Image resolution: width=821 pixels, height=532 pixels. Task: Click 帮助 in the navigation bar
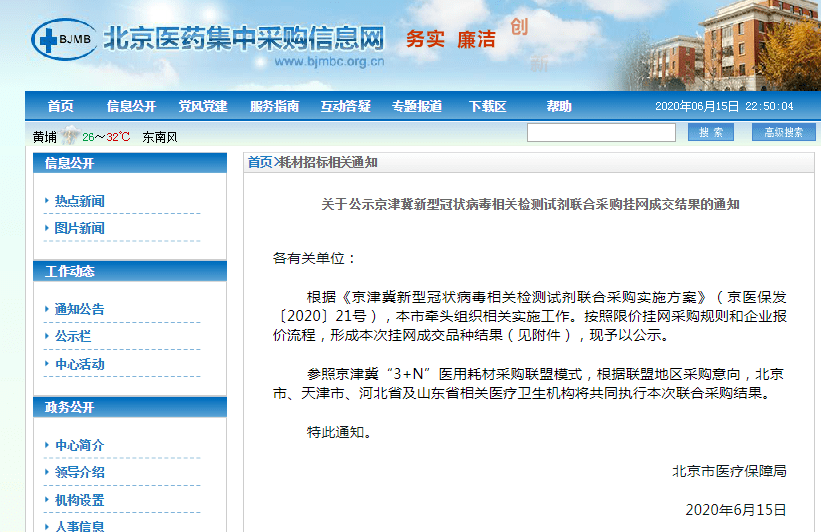tap(559, 106)
